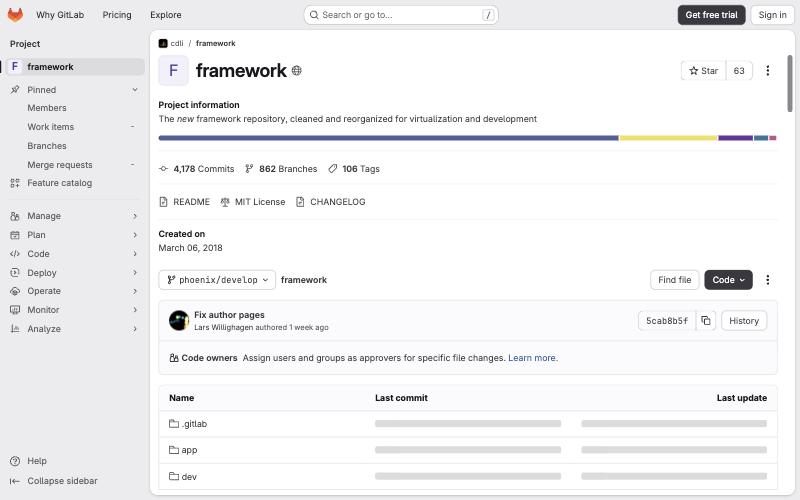This screenshot has height=500, width=800.
Task: Click the Analyze chart icon
Action: (15, 329)
